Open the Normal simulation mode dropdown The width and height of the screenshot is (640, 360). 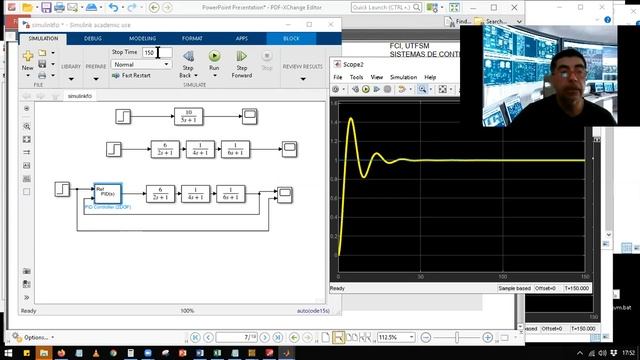tap(141, 64)
